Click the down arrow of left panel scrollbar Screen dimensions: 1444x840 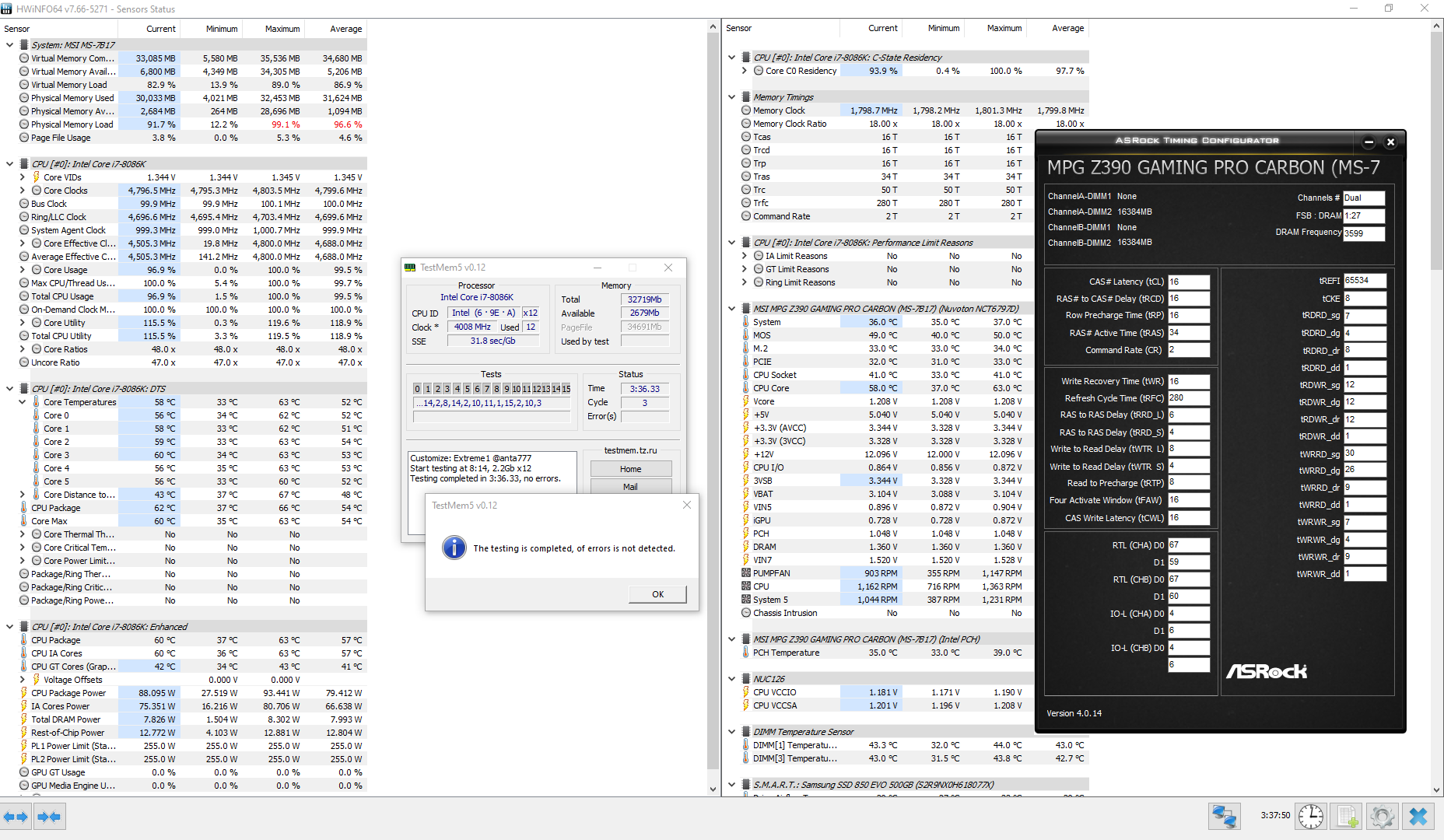click(x=713, y=789)
